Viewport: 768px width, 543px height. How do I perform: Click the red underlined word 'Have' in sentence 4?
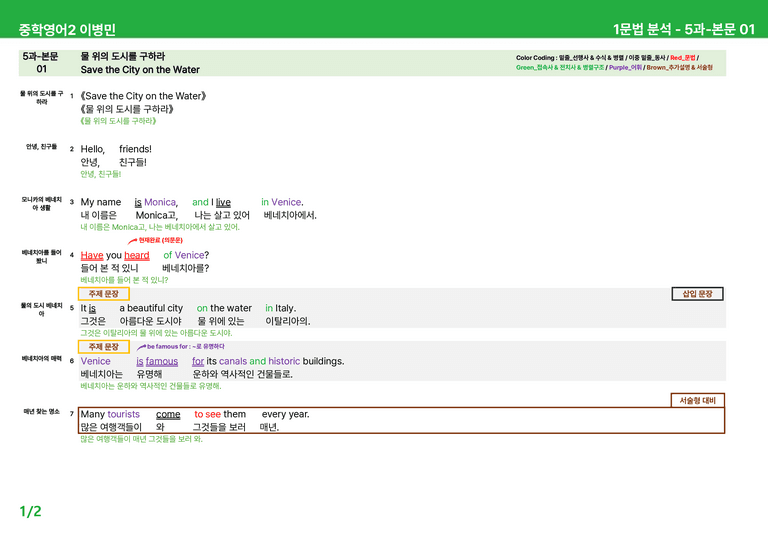point(92,255)
